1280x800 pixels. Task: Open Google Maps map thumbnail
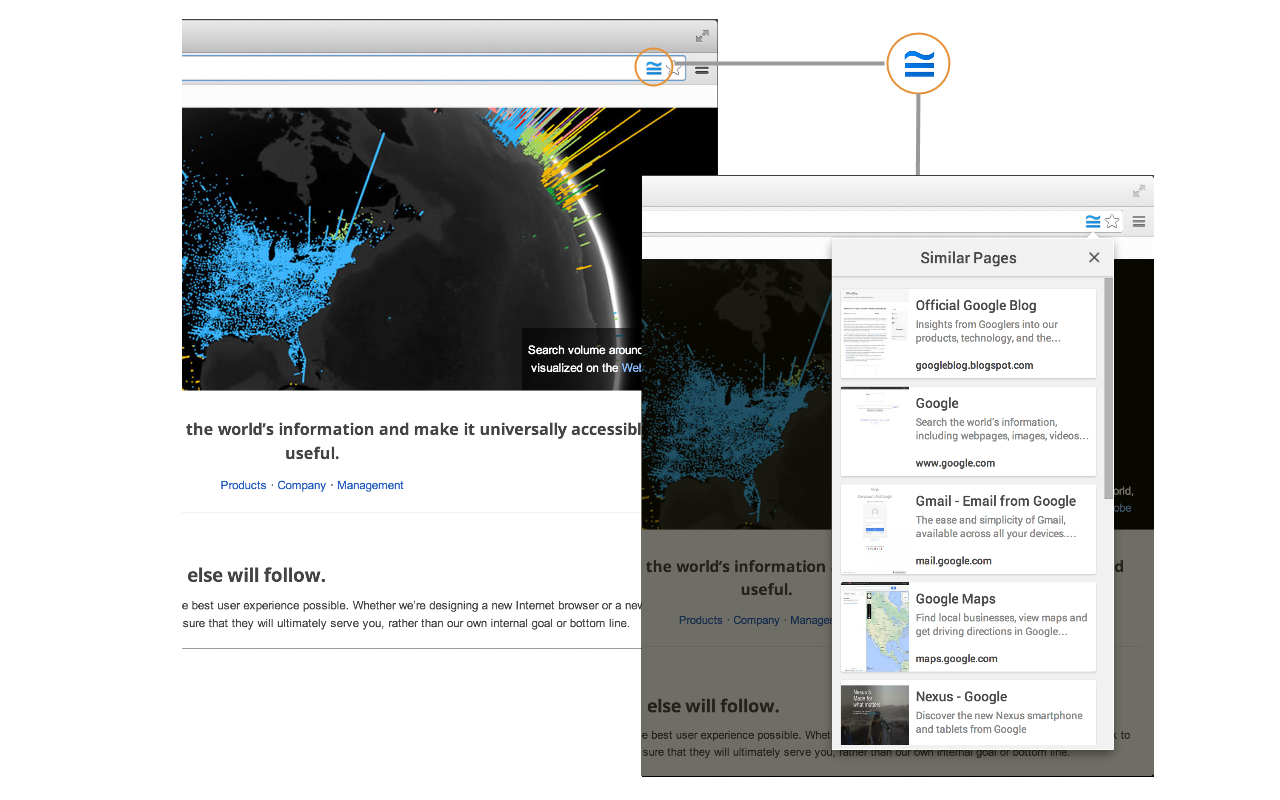875,627
